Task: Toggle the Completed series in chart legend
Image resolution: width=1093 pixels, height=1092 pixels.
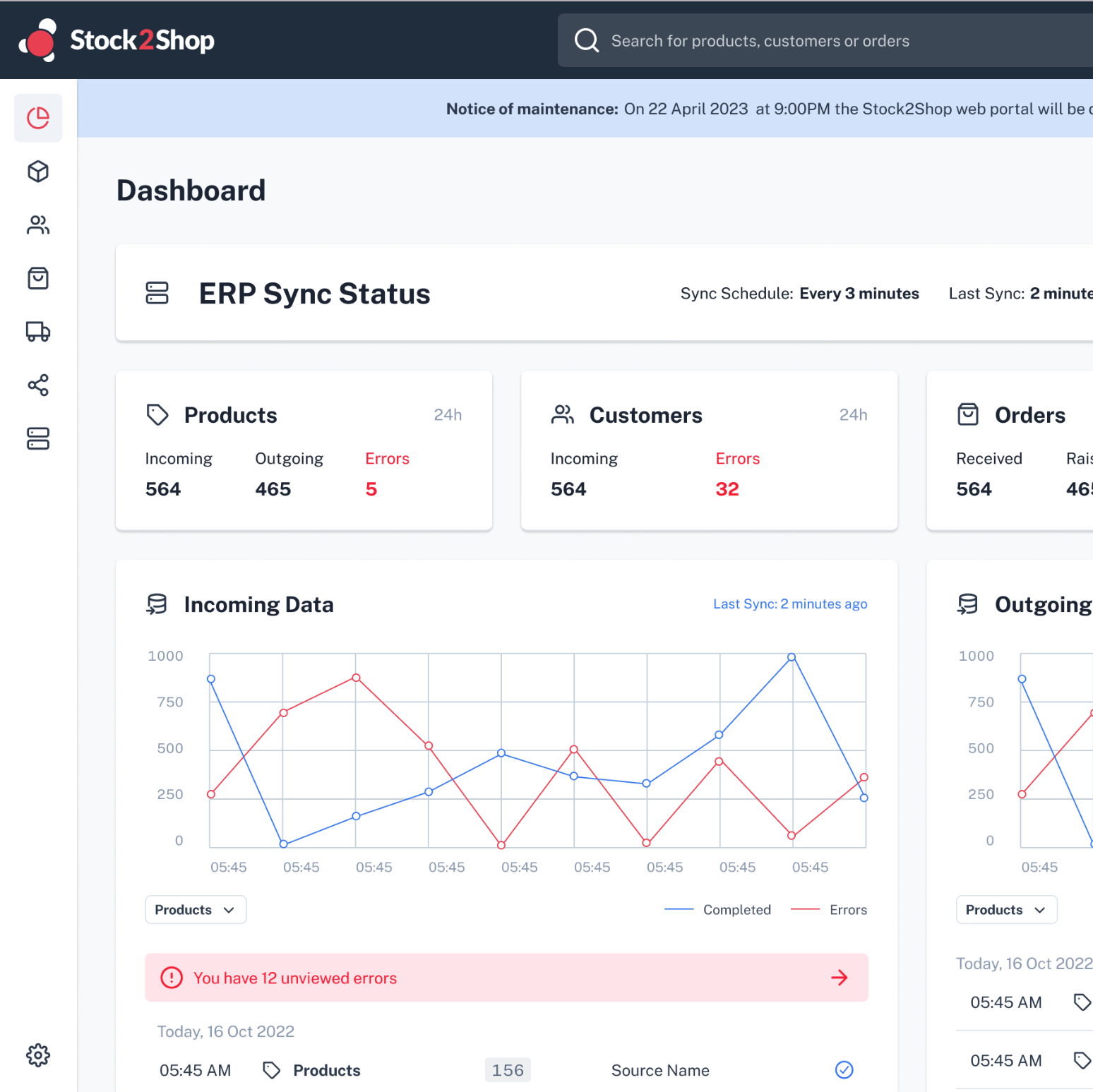Action: point(718,910)
